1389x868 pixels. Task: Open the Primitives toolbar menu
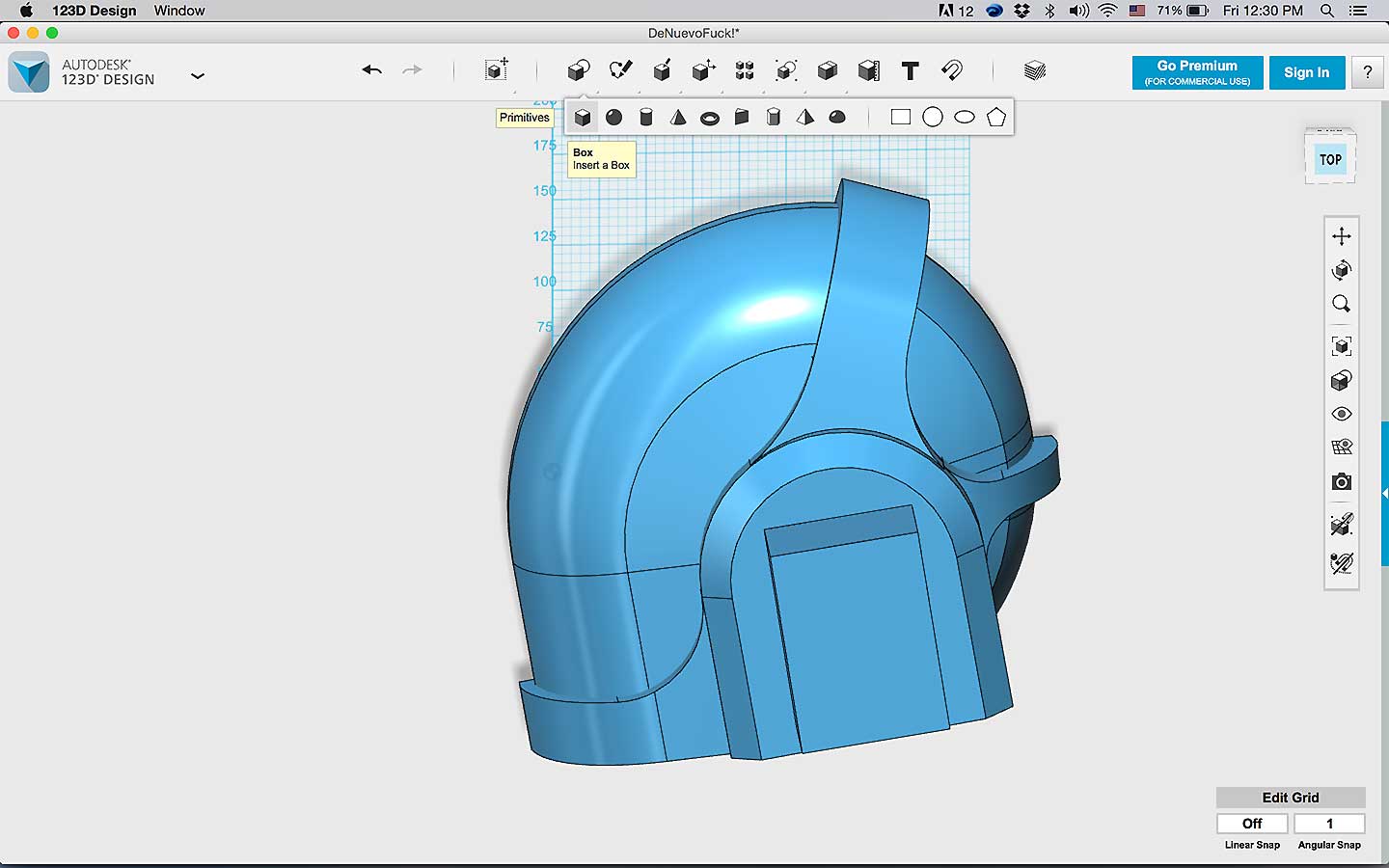pos(579,70)
